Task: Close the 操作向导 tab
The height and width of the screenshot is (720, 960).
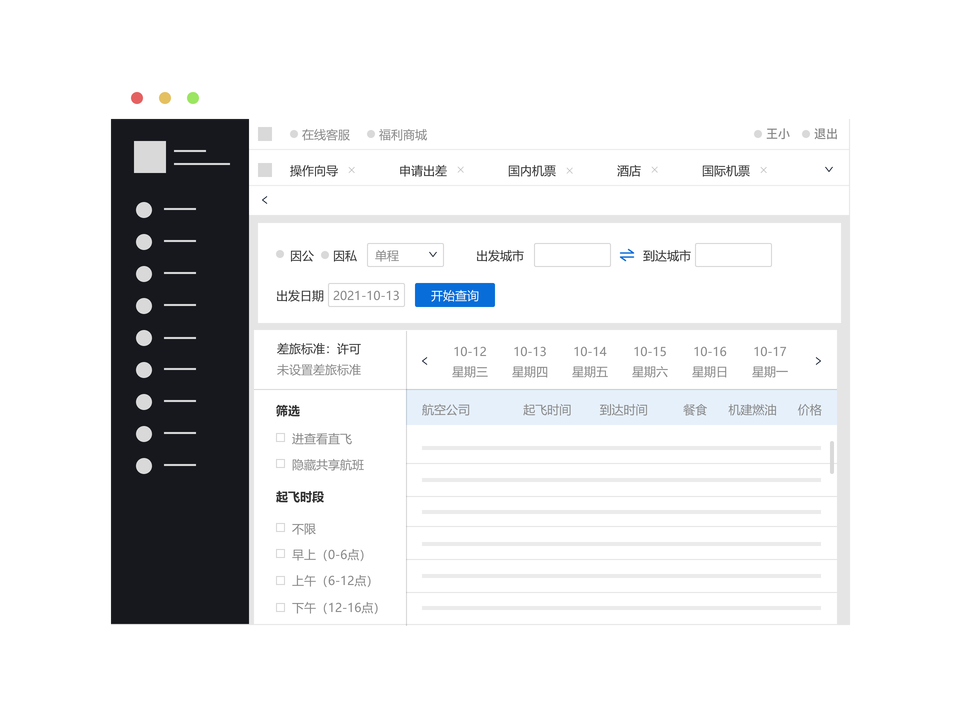Action: [351, 170]
